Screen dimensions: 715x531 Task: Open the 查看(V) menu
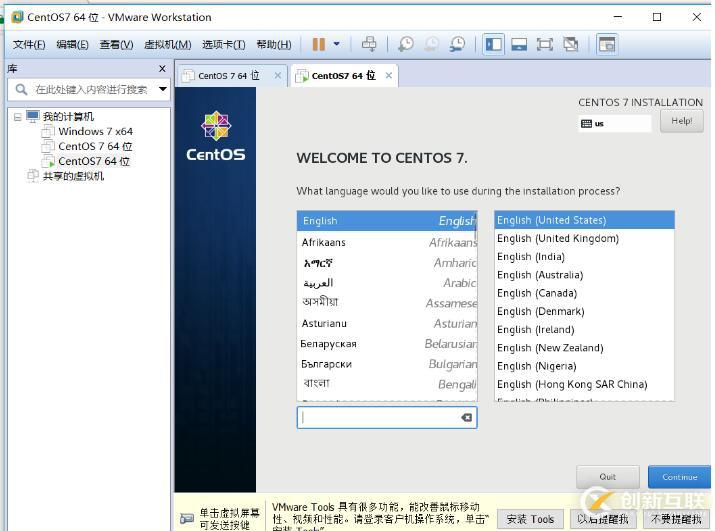tap(116, 44)
